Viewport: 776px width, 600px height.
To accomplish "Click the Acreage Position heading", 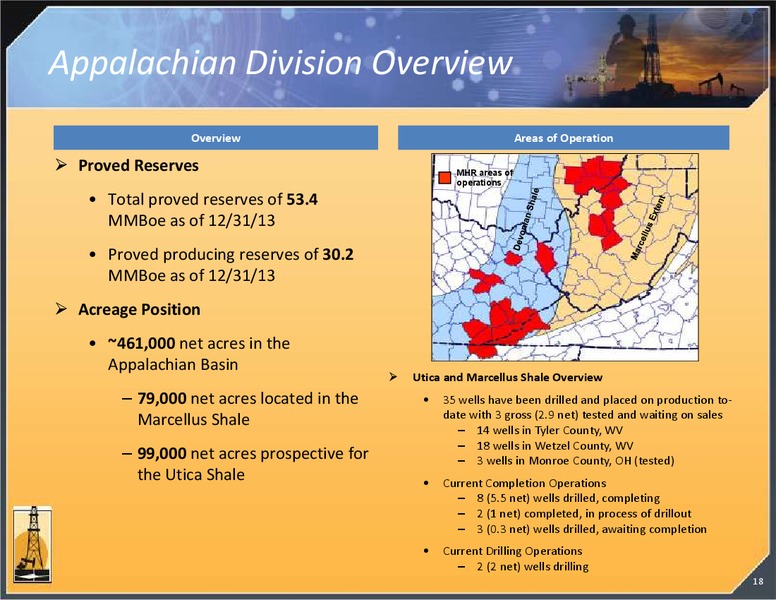I will click(139, 309).
